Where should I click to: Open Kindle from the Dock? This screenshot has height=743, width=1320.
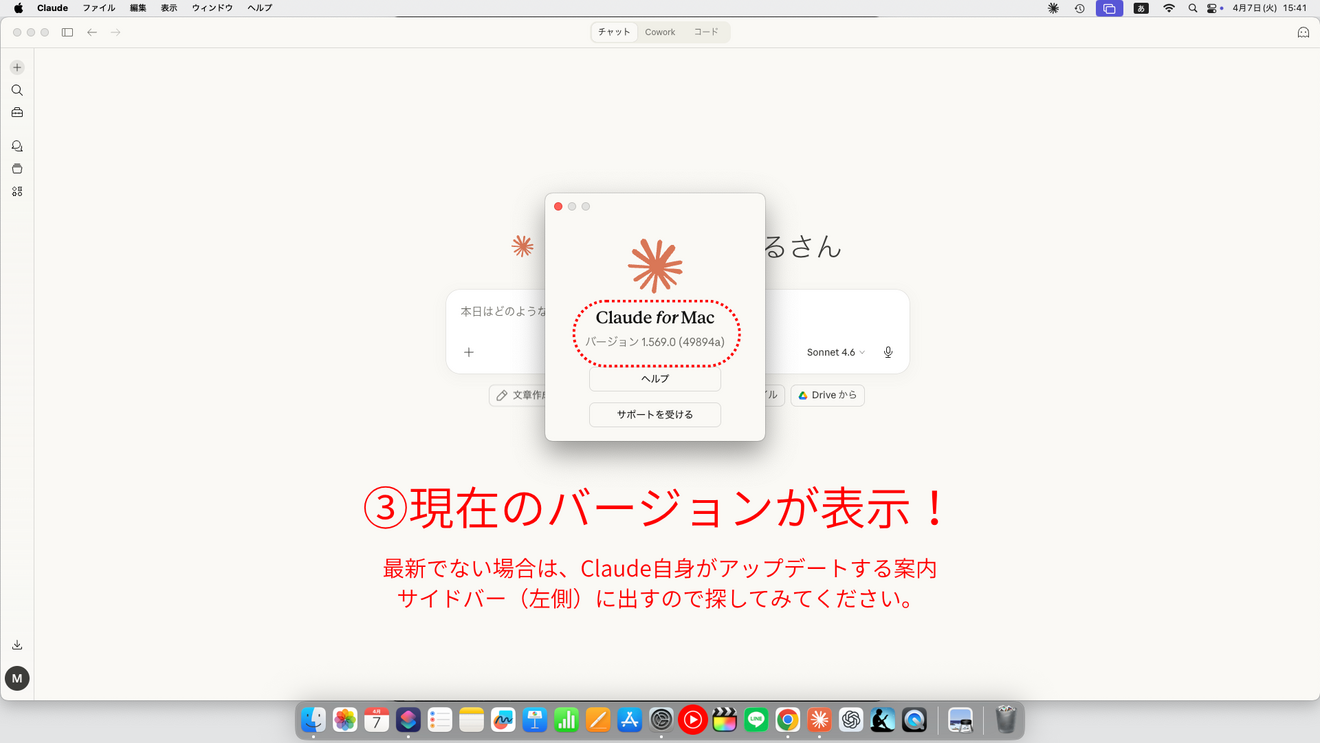[883, 719]
